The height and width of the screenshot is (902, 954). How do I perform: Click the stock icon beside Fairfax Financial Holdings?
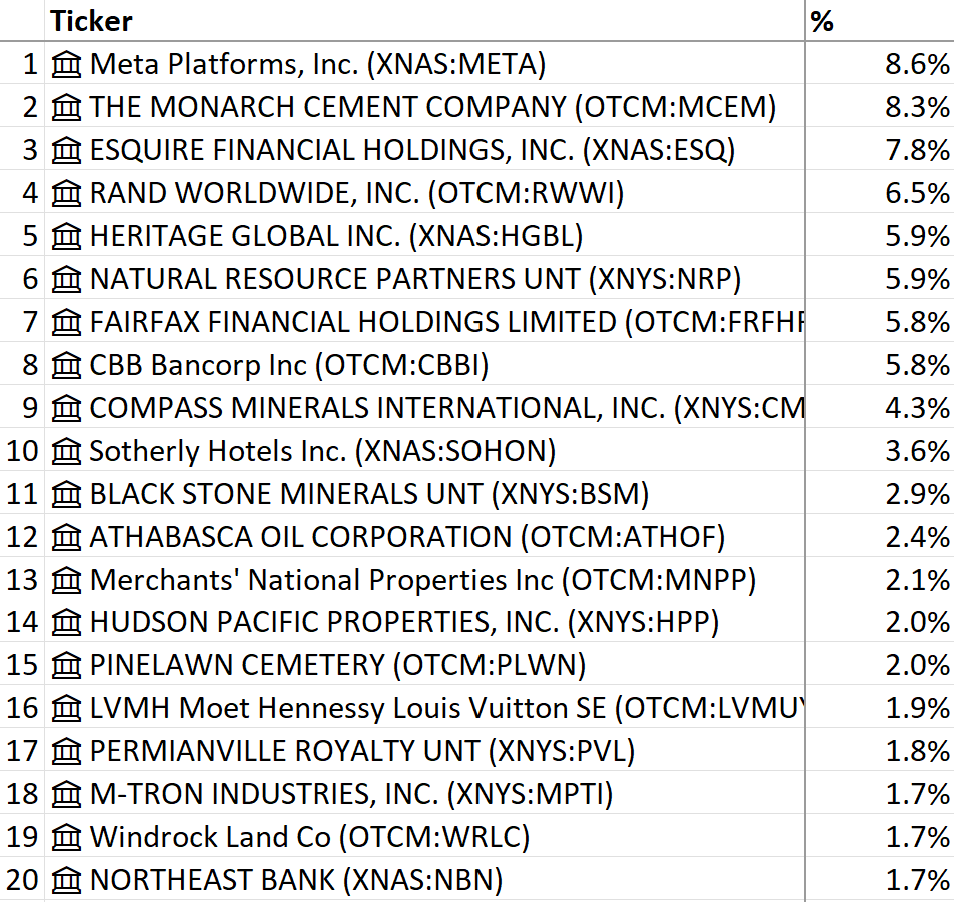point(66,322)
